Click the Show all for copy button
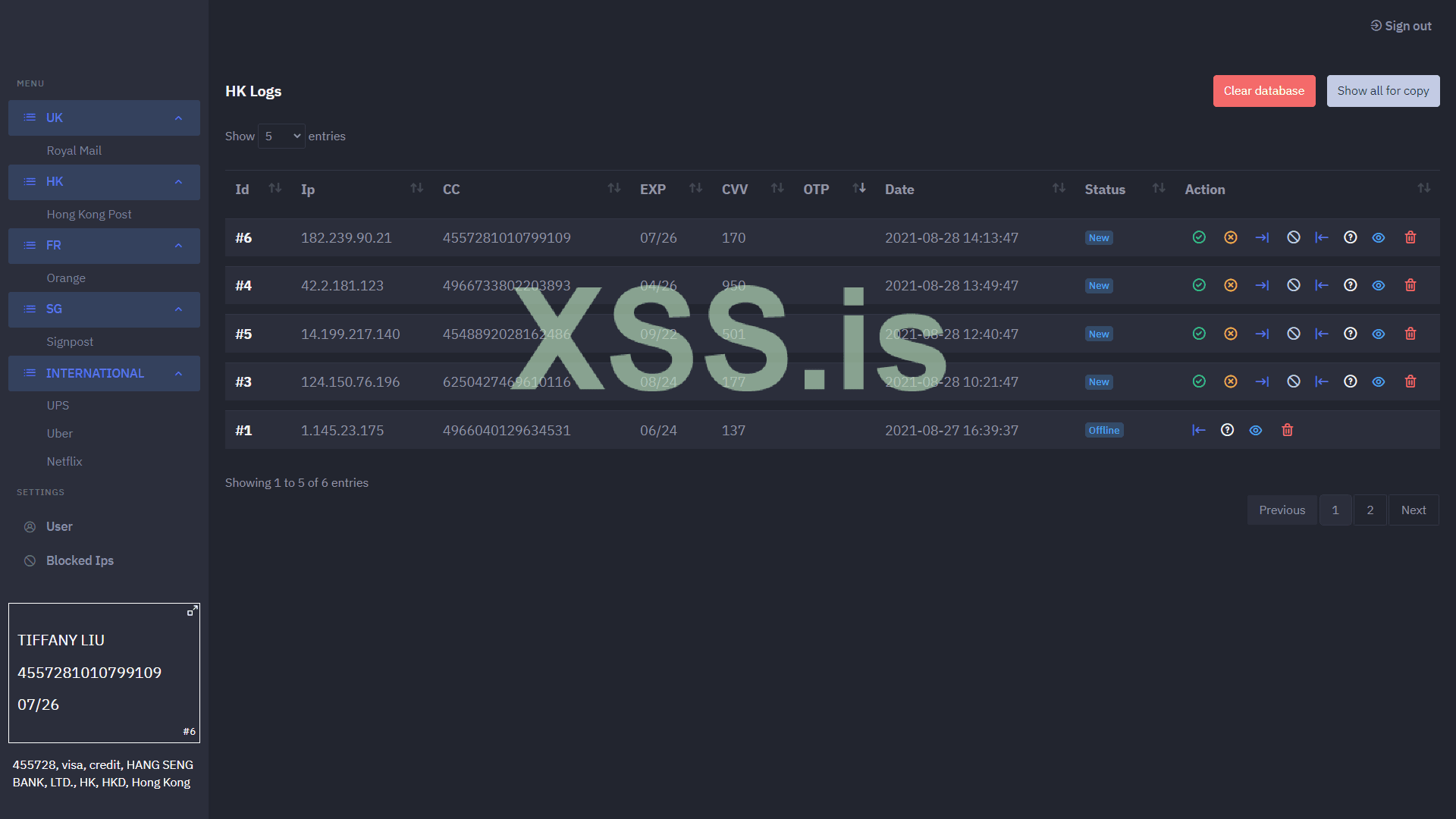 1382,91
